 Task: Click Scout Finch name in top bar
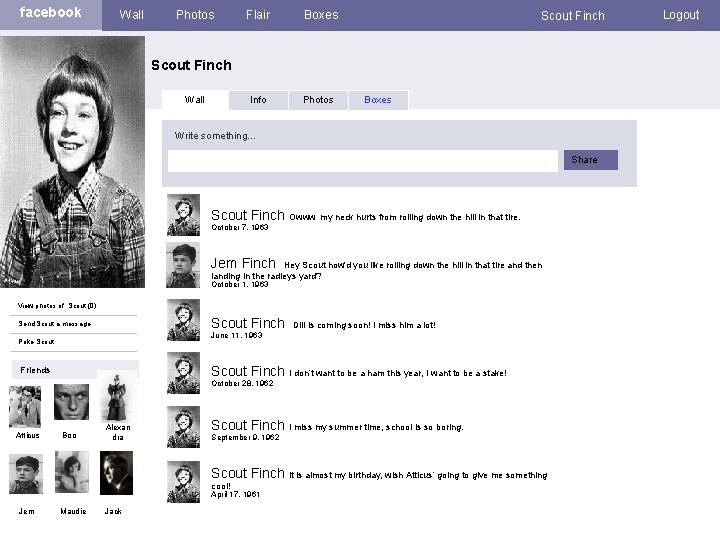(x=573, y=16)
